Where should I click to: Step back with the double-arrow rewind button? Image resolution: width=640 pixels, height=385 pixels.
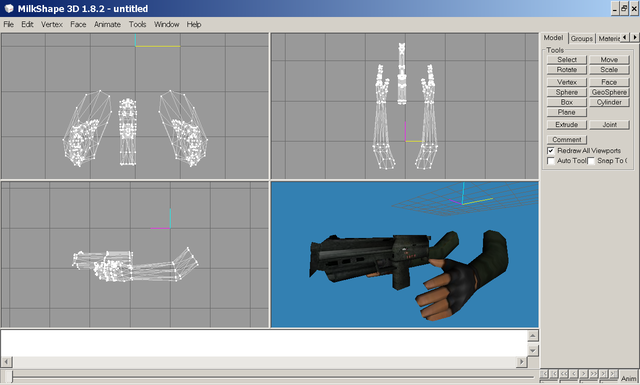[x=564, y=374]
